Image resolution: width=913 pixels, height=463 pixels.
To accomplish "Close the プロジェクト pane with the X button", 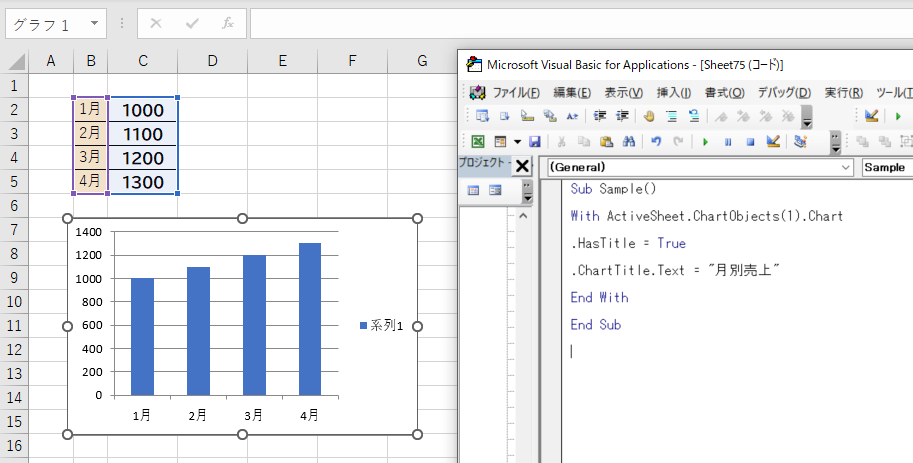I will 522,167.
